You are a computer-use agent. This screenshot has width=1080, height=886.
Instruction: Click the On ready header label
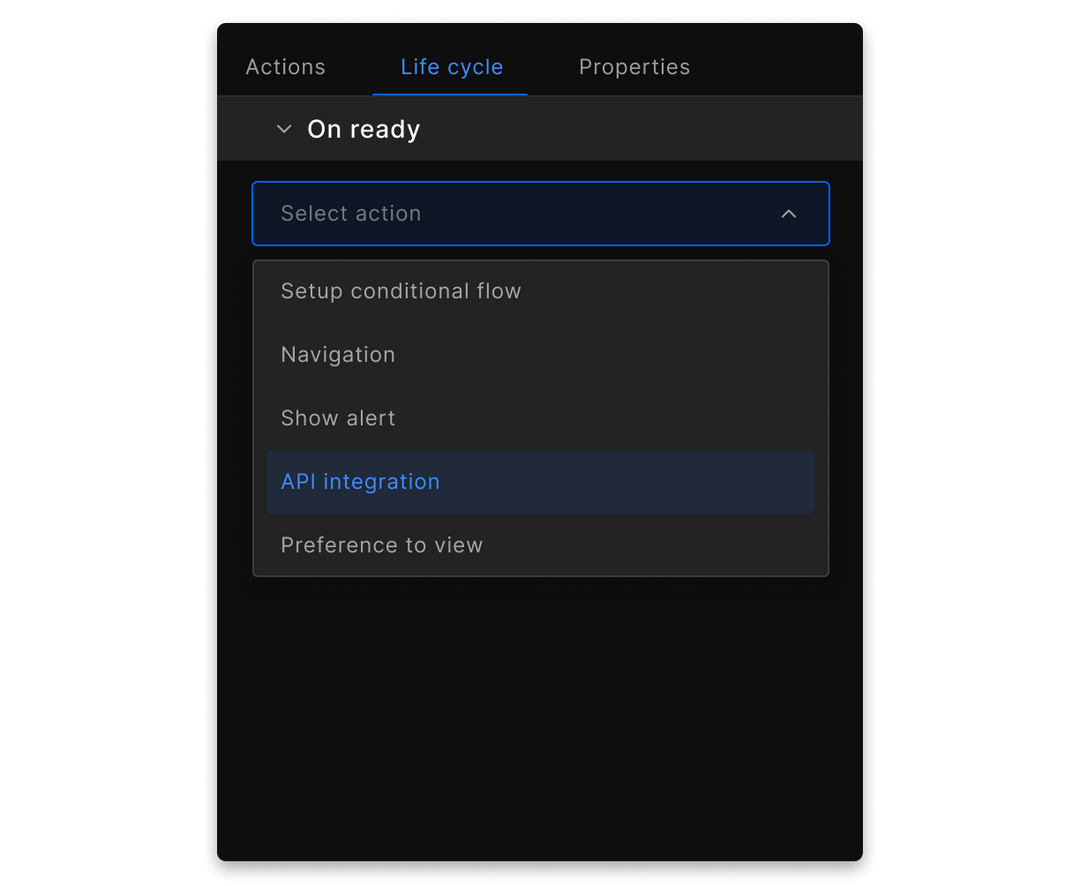363,128
